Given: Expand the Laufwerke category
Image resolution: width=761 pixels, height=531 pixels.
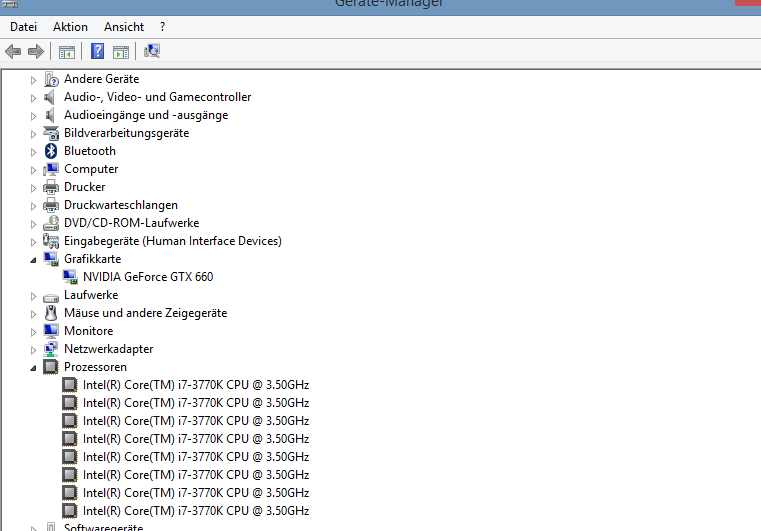Looking at the screenshot, I should pyautogui.click(x=33, y=296).
